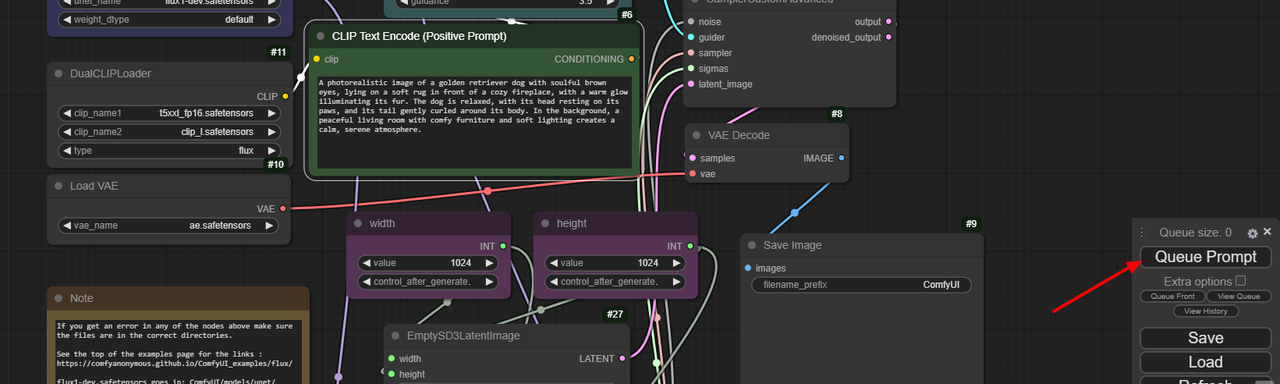Click the INT output port on width node
Viewport: 1280px width, 384px height.
pos(503,246)
